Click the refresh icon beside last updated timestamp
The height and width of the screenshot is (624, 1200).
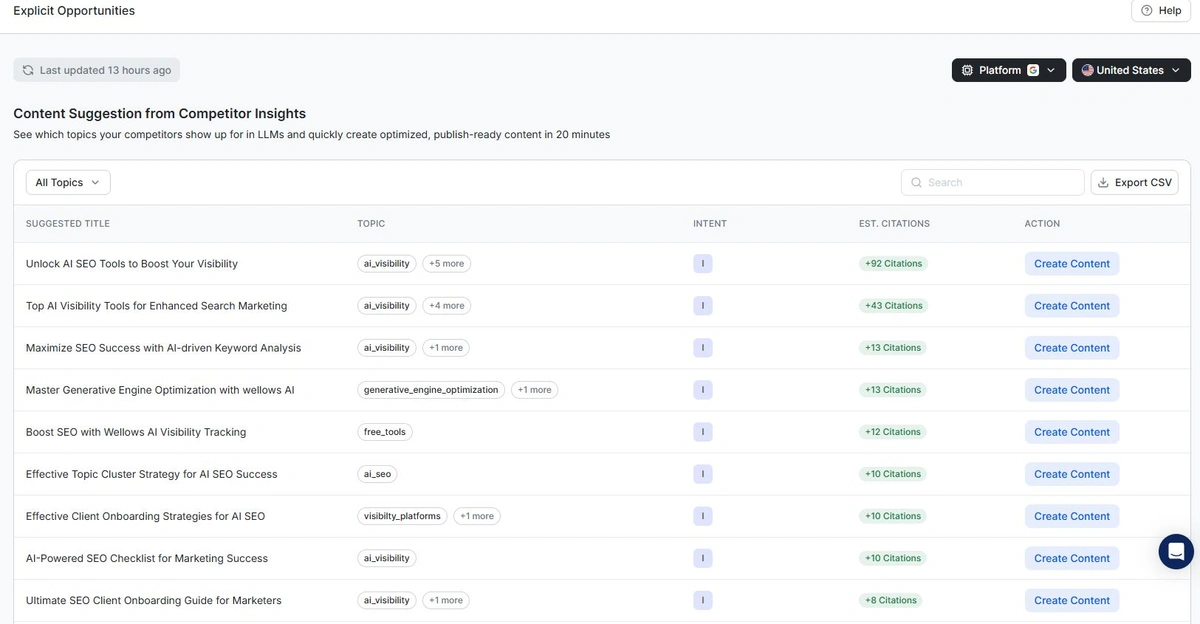tap(27, 69)
